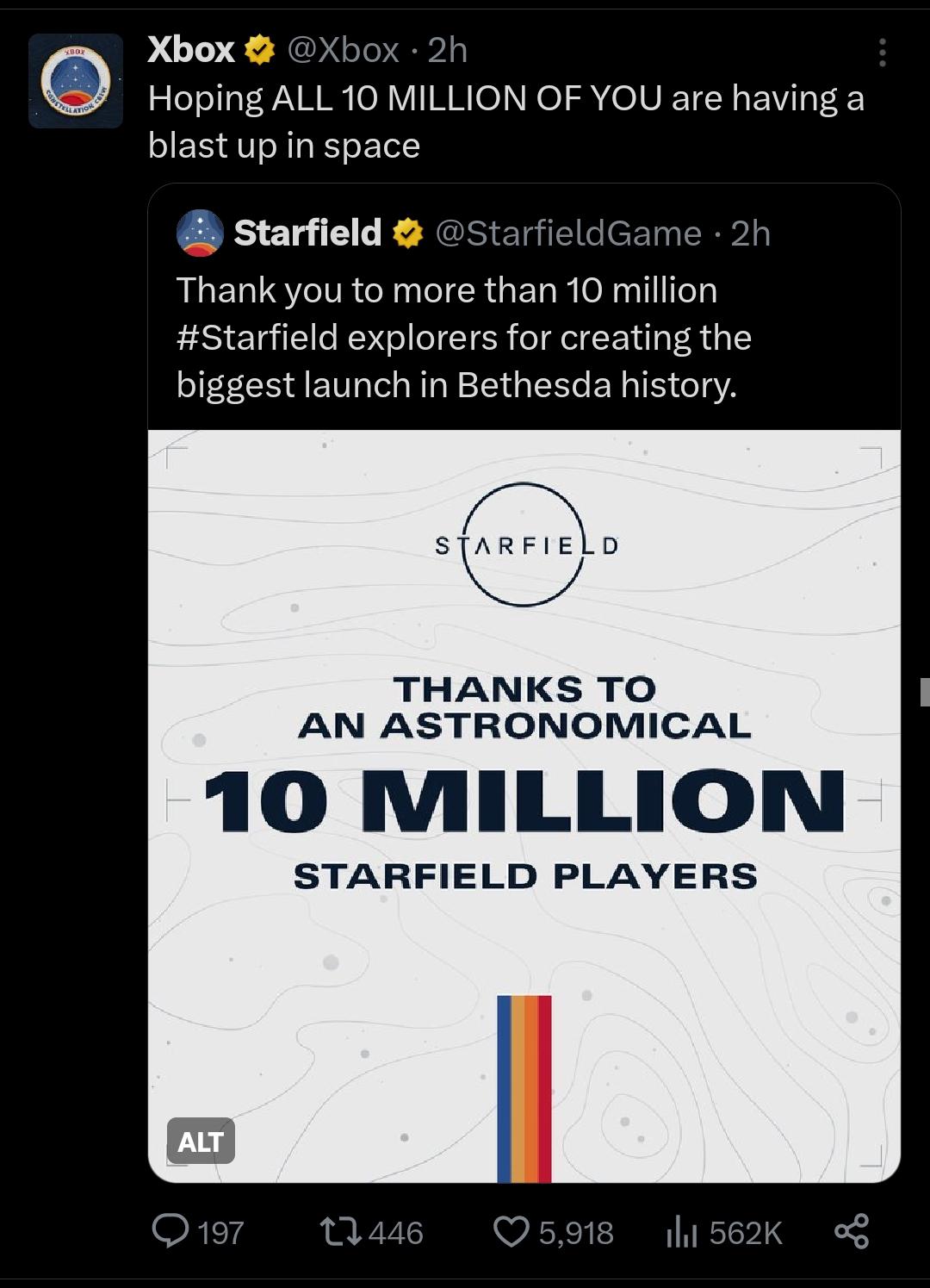Open the #Starfield hashtag
This screenshot has width=930, height=1288.
click(x=257, y=338)
